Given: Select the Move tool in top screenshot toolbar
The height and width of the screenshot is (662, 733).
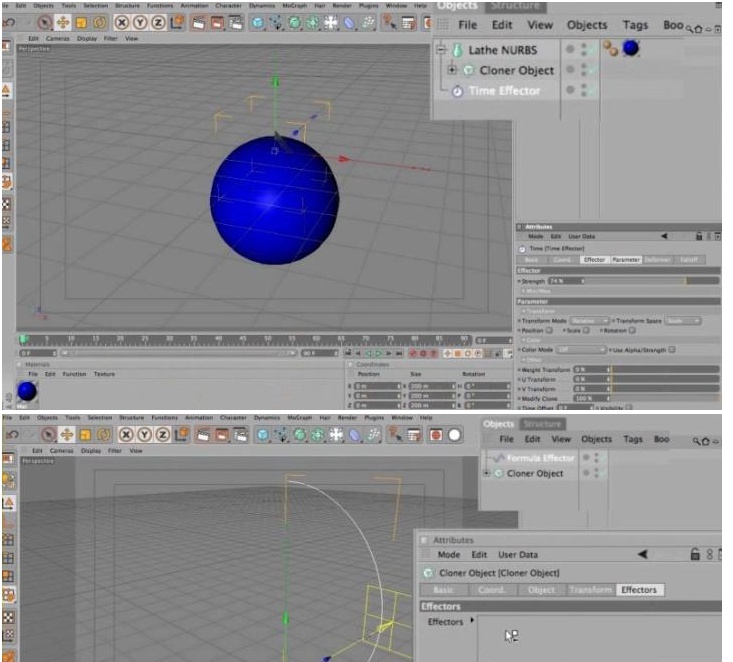Looking at the screenshot, I should (x=63, y=22).
